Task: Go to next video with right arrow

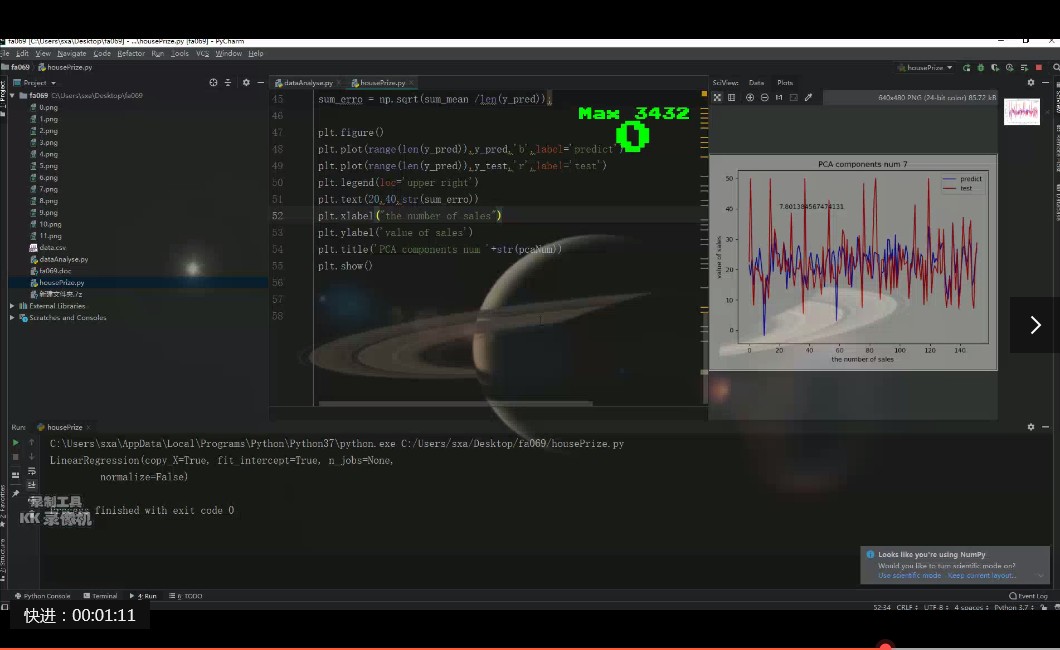Action: (x=1035, y=325)
